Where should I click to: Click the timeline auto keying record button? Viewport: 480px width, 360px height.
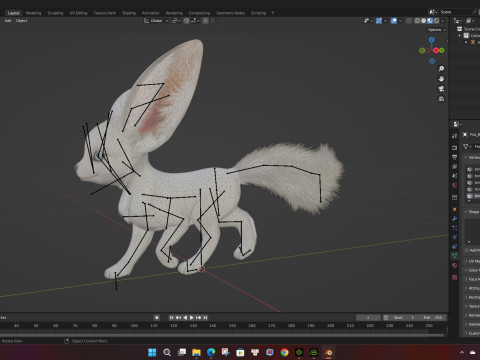point(157,317)
